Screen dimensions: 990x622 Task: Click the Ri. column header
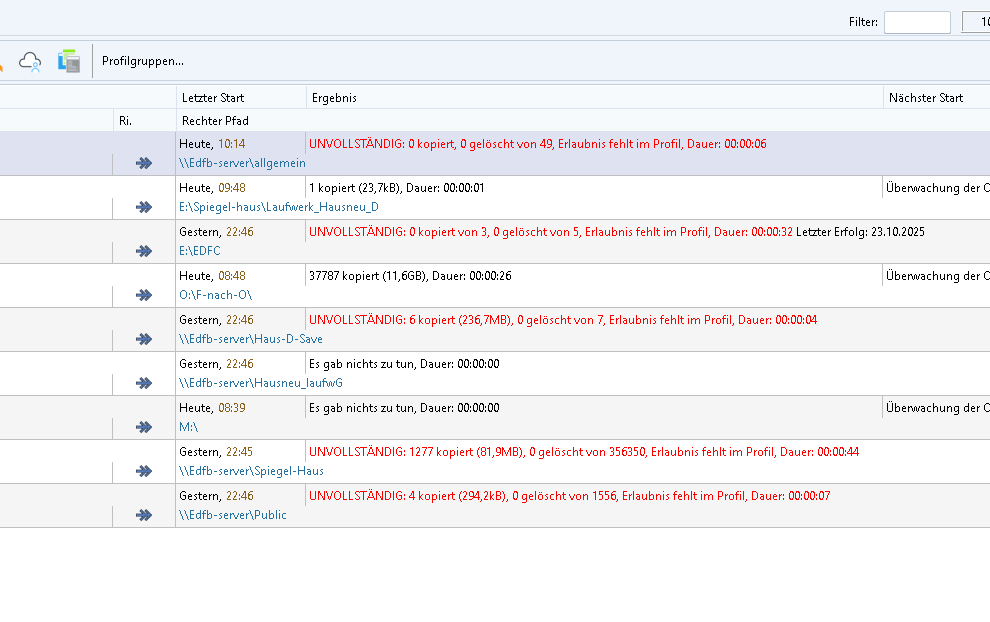click(x=125, y=120)
